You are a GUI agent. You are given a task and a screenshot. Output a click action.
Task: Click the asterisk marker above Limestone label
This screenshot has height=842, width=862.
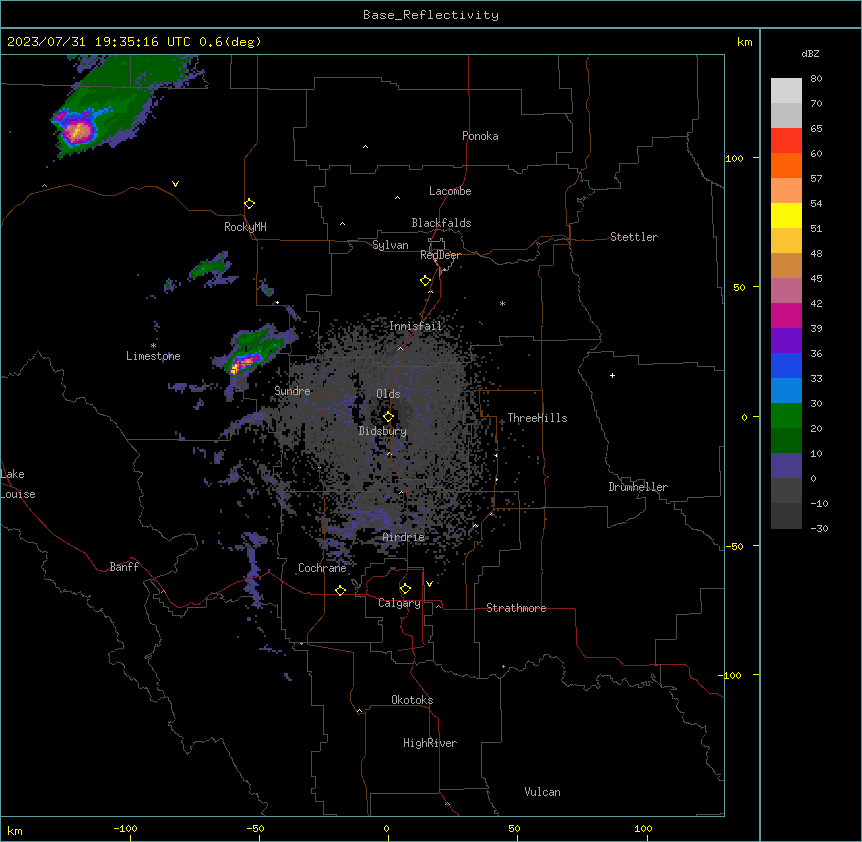click(x=153, y=346)
